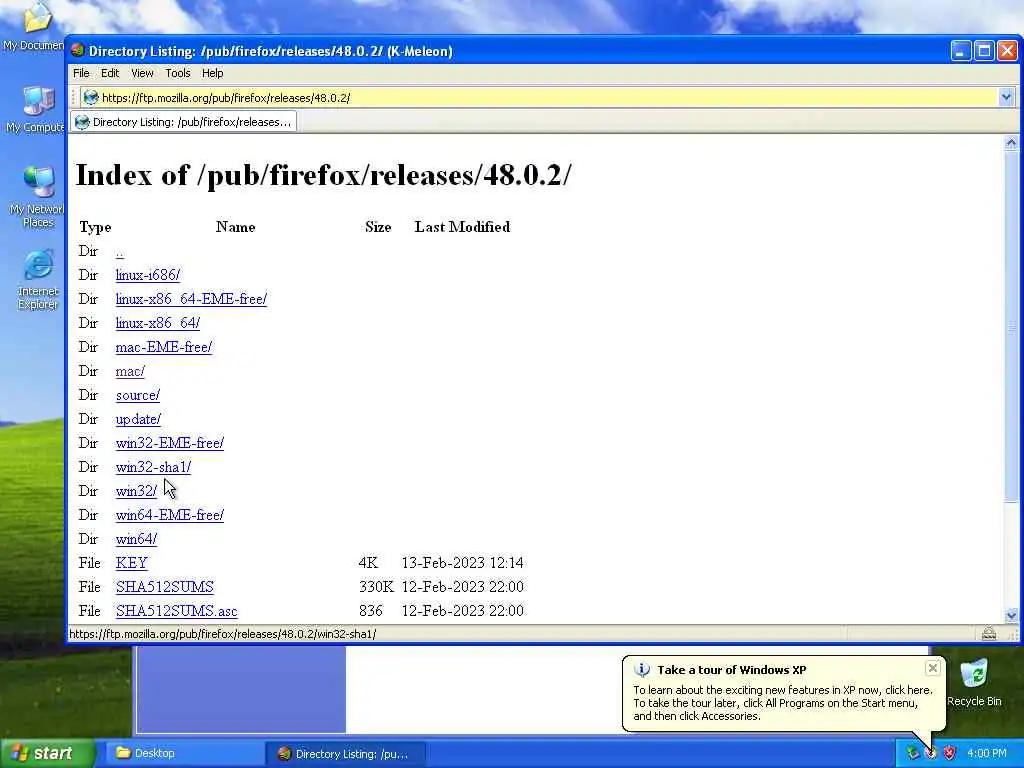
Task: Open the source/ directory link
Action: [138, 395]
